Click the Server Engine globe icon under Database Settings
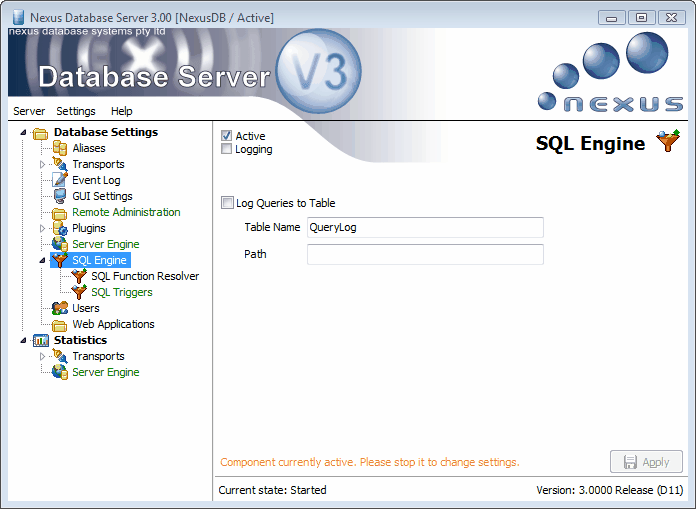Image resolution: width=696 pixels, height=509 pixels. click(x=60, y=244)
